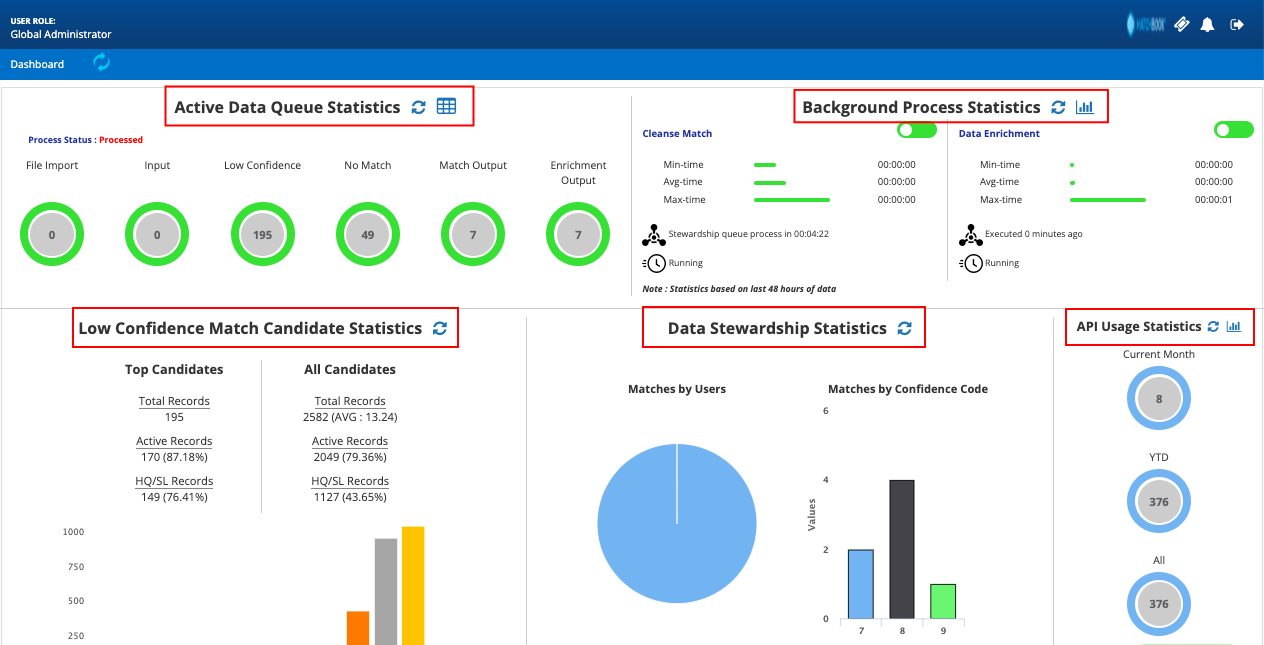Viewport: 1264px width, 645px height.
Task: Open the Enrichment Output queue circle
Action: (x=578, y=235)
